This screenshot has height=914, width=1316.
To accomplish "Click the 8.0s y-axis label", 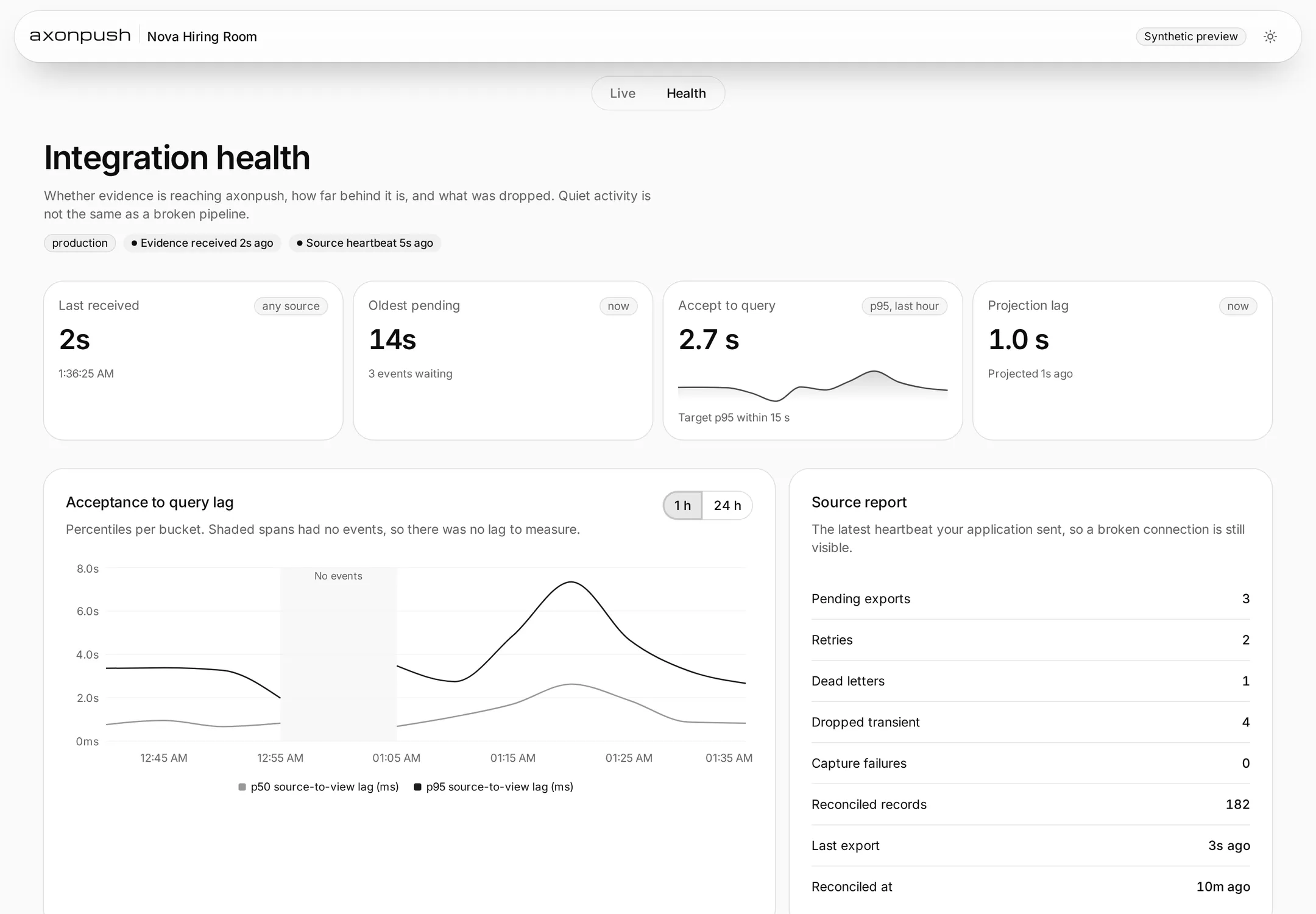I will pyautogui.click(x=88, y=569).
